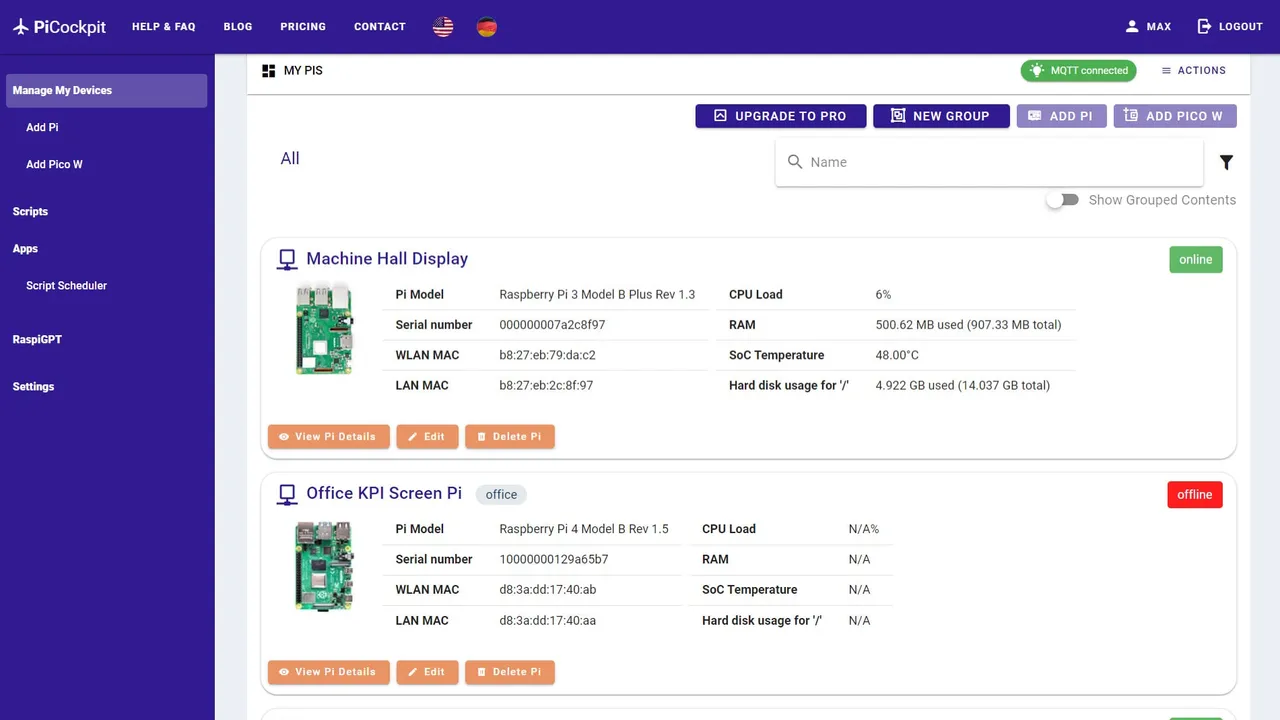Click the logout arrow icon

coord(1204,27)
